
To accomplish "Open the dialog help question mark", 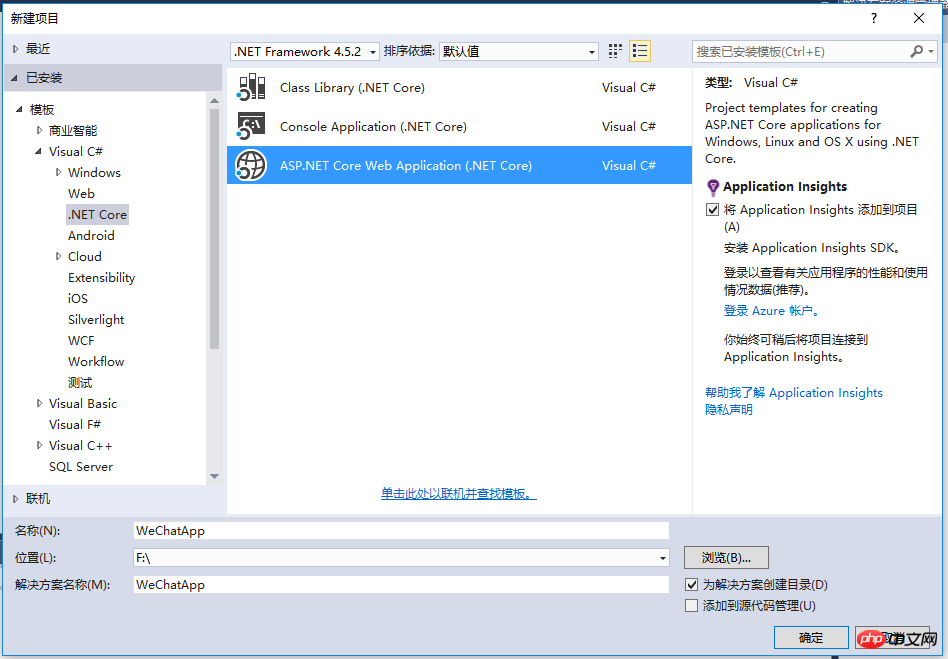I will click(874, 18).
